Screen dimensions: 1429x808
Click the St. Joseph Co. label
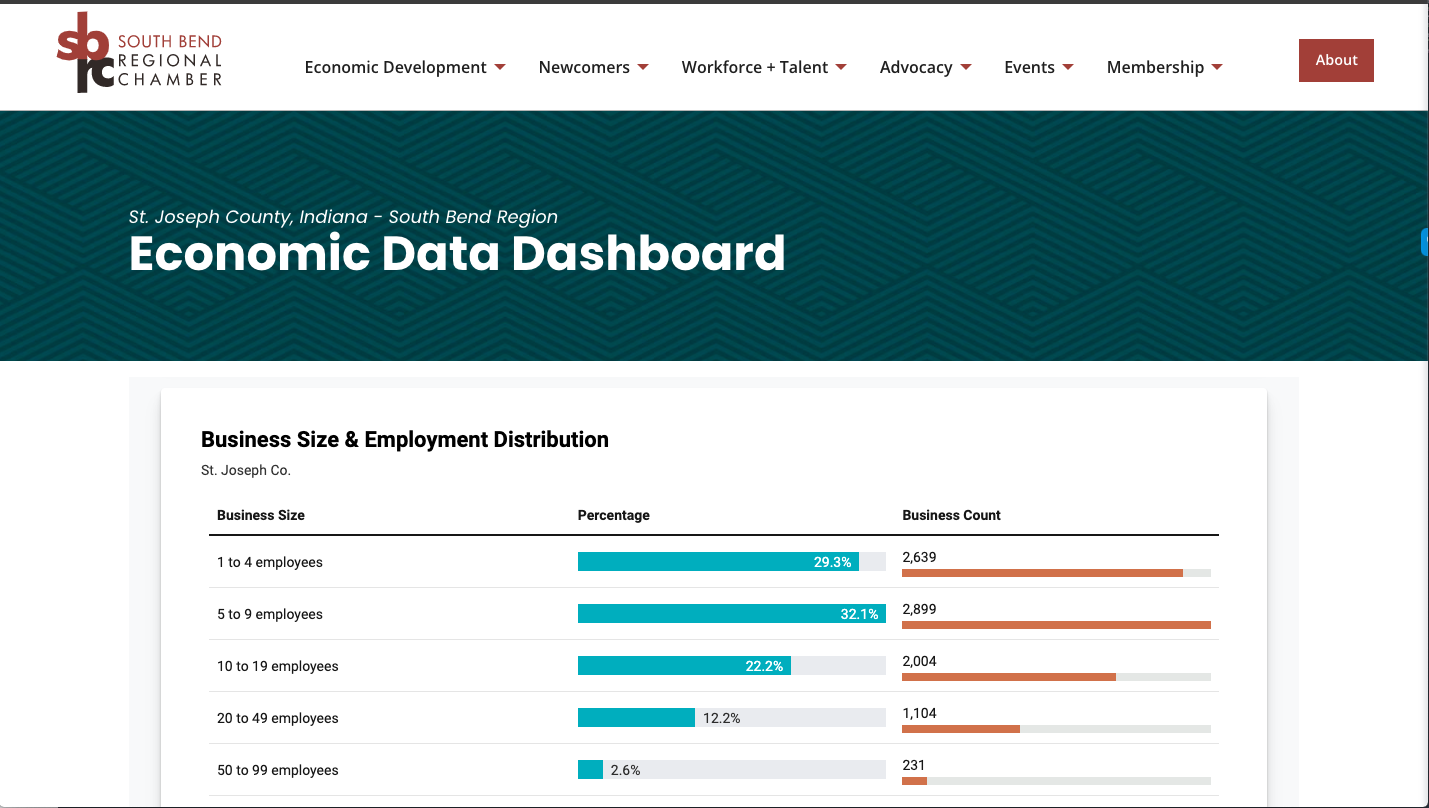point(246,470)
